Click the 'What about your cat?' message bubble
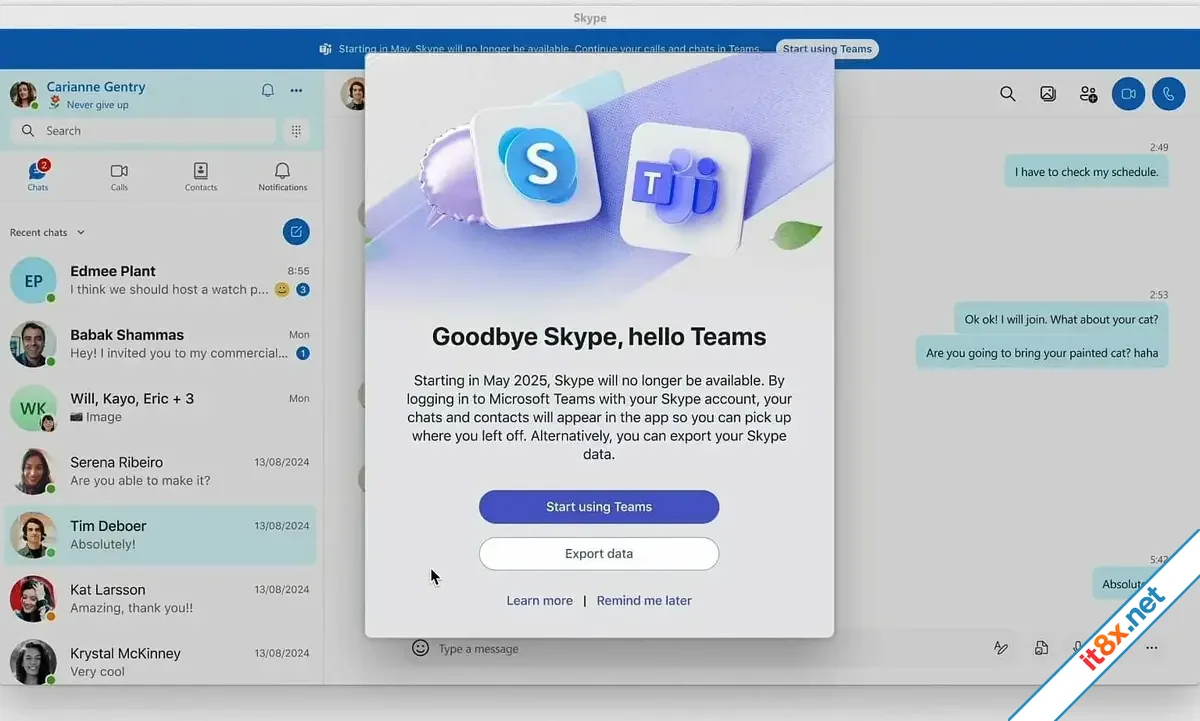The image size is (1200, 721). (x=1061, y=320)
